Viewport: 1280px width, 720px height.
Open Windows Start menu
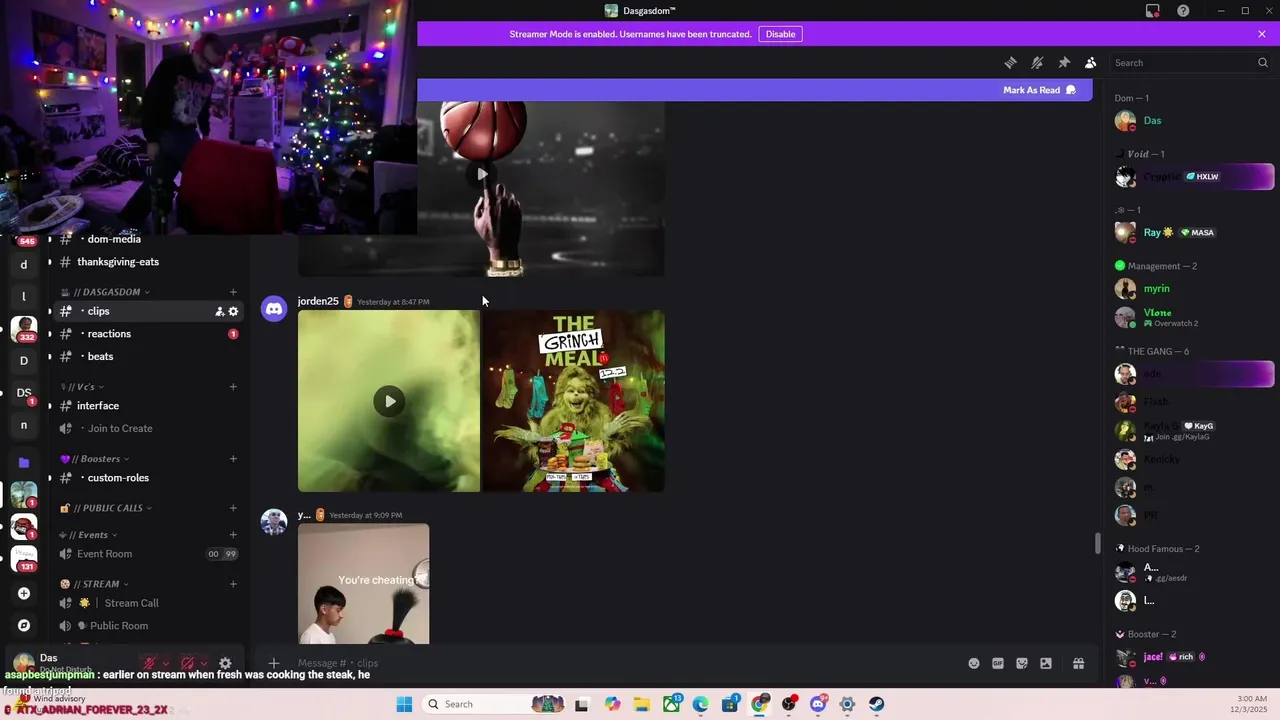pyautogui.click(x=404, y=704)
